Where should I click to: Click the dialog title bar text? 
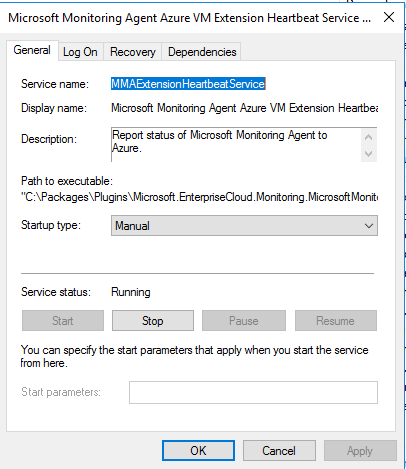coord(189,18)
